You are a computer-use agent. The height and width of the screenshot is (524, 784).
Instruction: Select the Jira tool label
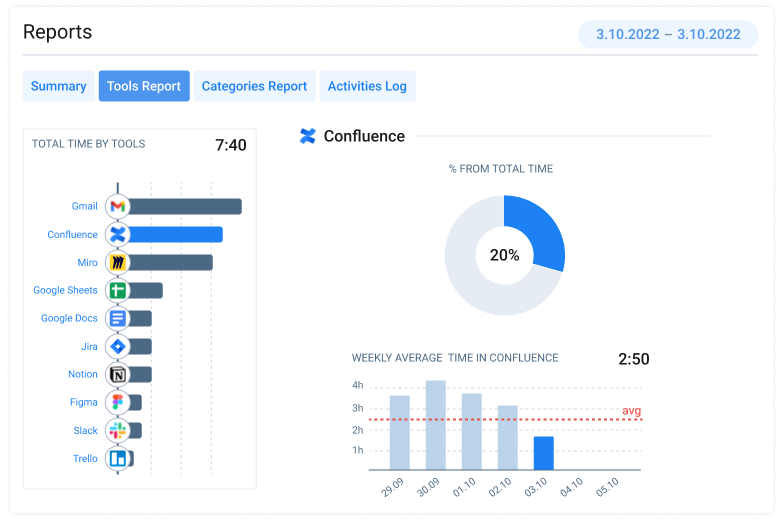[90, 346]
